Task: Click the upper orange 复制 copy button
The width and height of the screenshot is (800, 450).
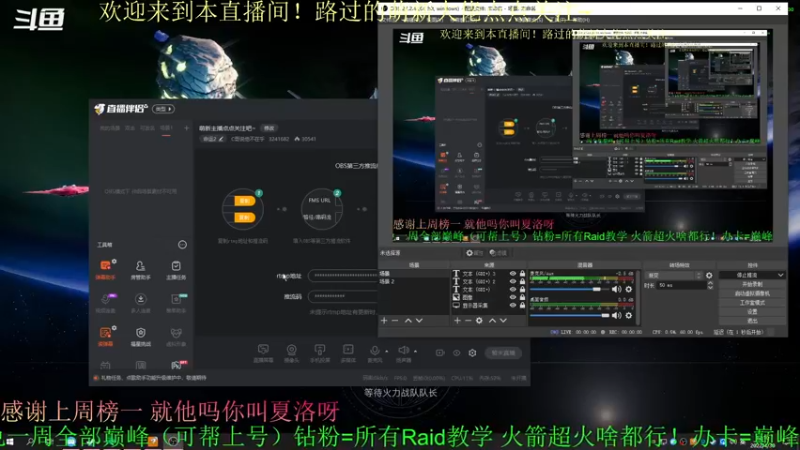Action: coord(244,201)
